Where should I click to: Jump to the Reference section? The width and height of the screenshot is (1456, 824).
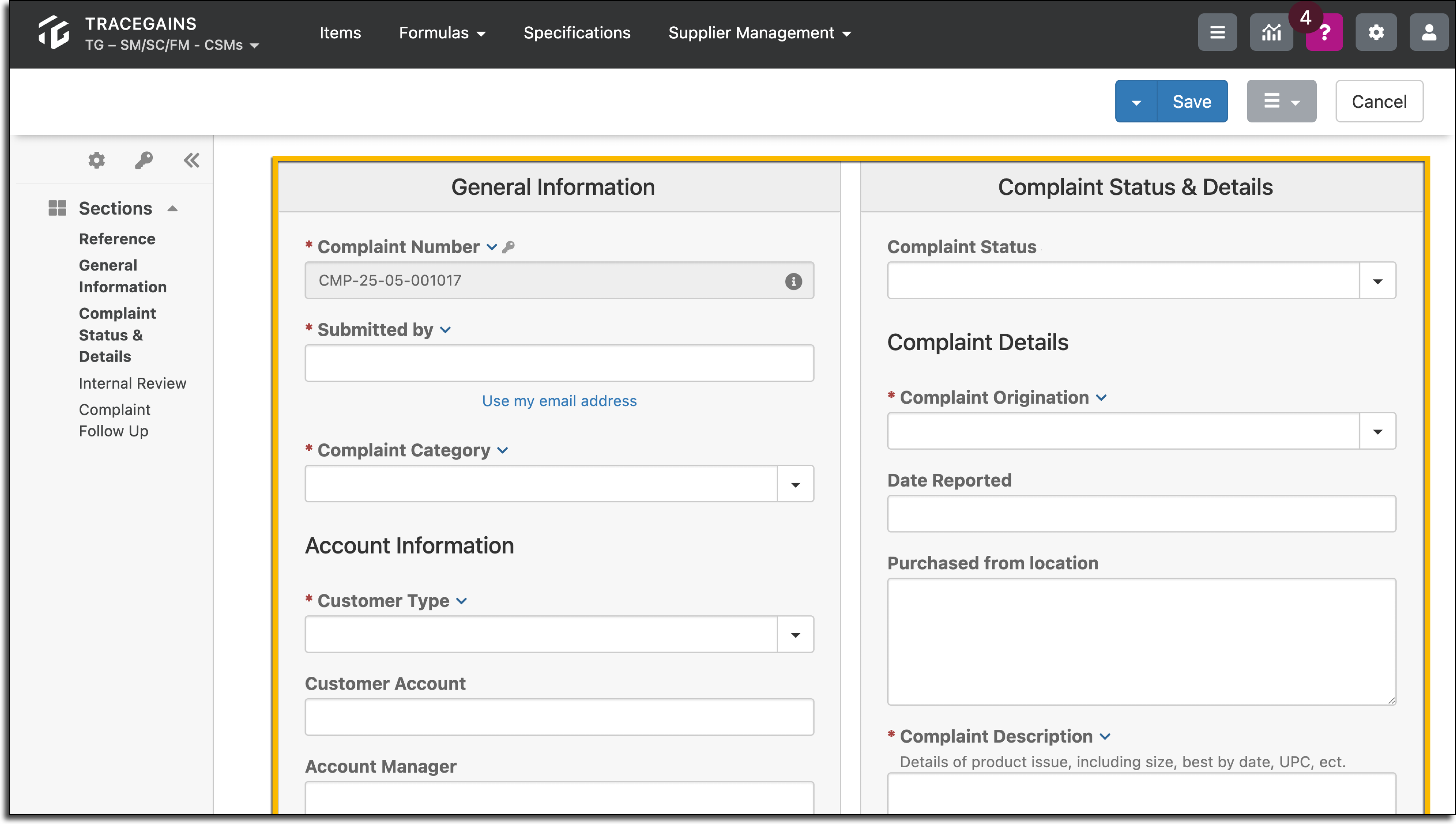click(x=117, y=240)
